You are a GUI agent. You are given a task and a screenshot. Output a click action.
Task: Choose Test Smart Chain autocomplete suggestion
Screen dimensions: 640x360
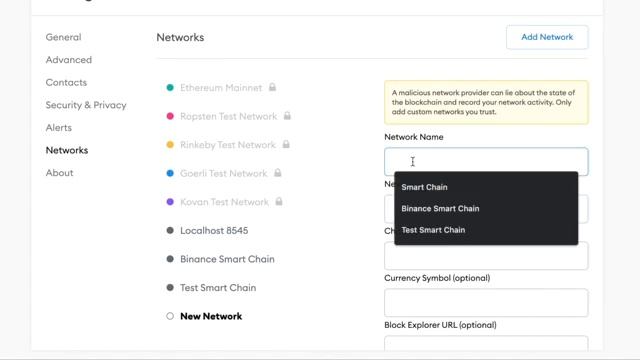[x=486, y=230]
